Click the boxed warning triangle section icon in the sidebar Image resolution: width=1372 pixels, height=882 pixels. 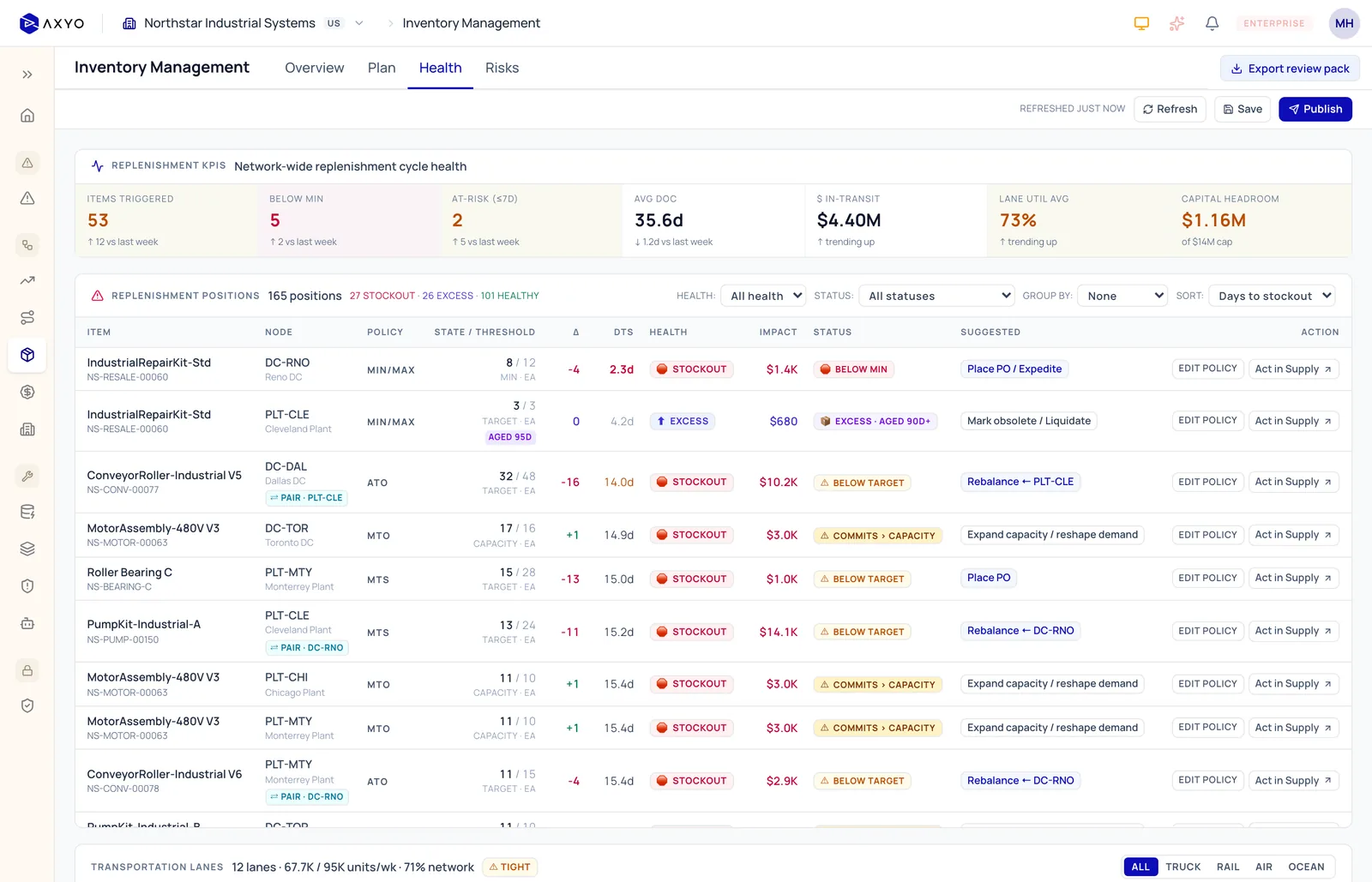pyautogui.click(x=27, y=163)
